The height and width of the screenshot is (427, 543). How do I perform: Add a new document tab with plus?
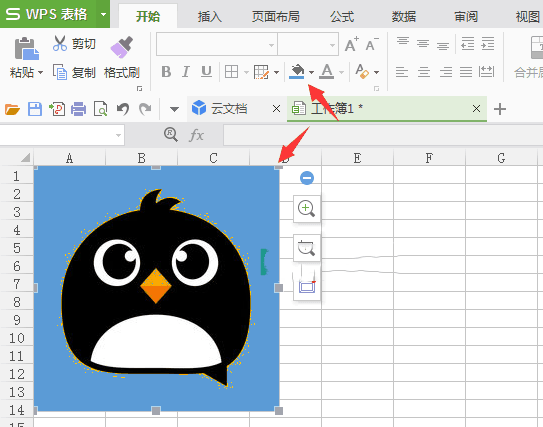coord(500,109)
